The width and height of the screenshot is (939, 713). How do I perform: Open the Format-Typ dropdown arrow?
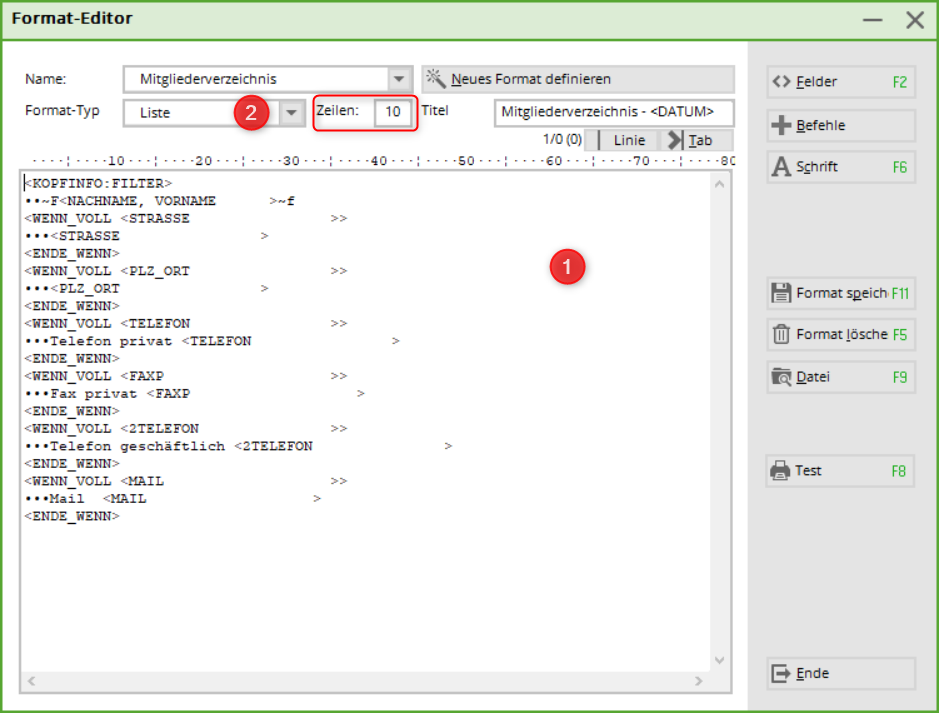[x=291, y=113]
